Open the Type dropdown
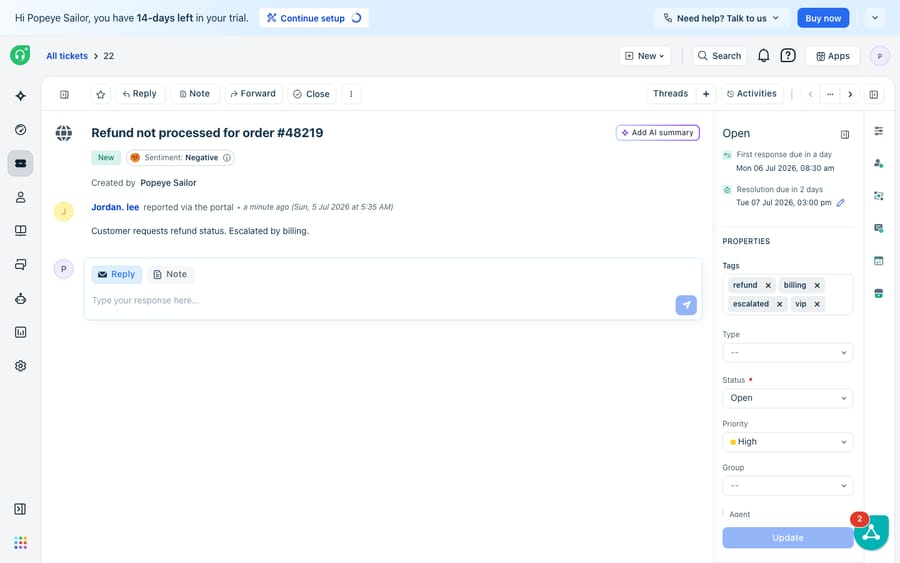This screenshot has height=563, width=900. tap(788, 352)
